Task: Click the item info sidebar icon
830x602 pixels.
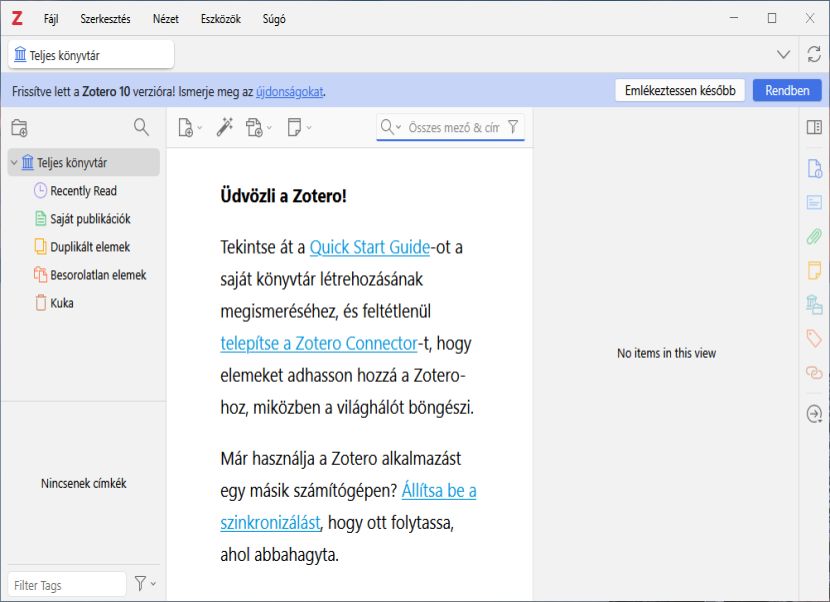Action: coord(815,169)
